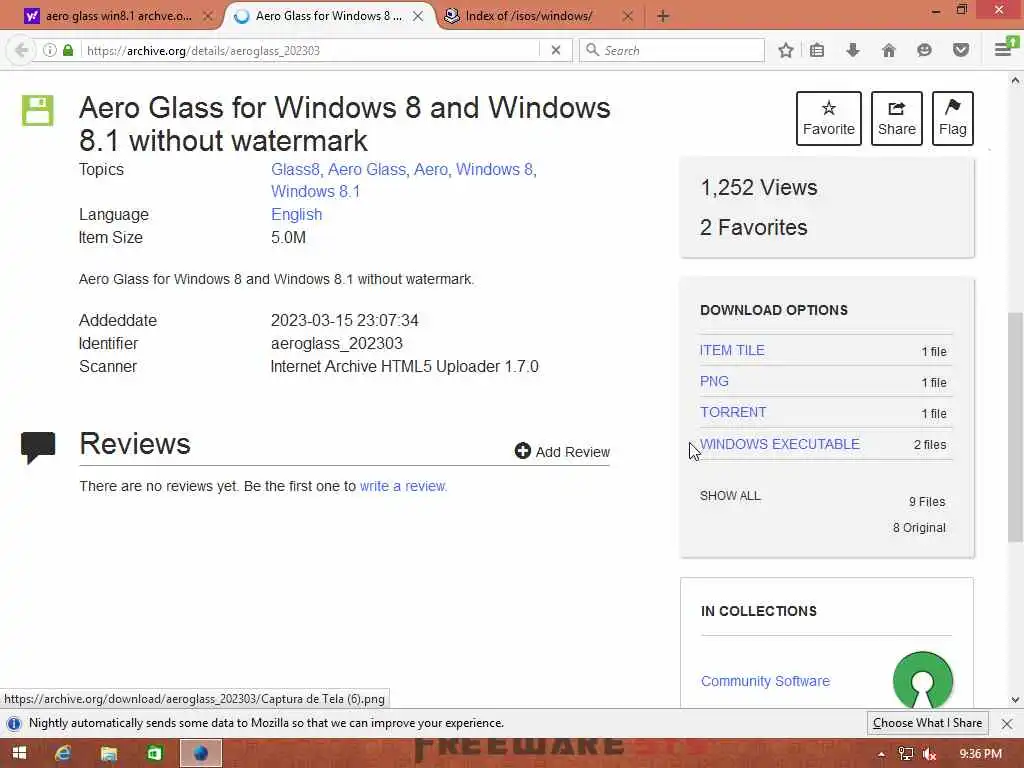This screenshot has height=768, width=1024.
Task: Open the Windows Store taskbar icon
Action: coord(154,753)
